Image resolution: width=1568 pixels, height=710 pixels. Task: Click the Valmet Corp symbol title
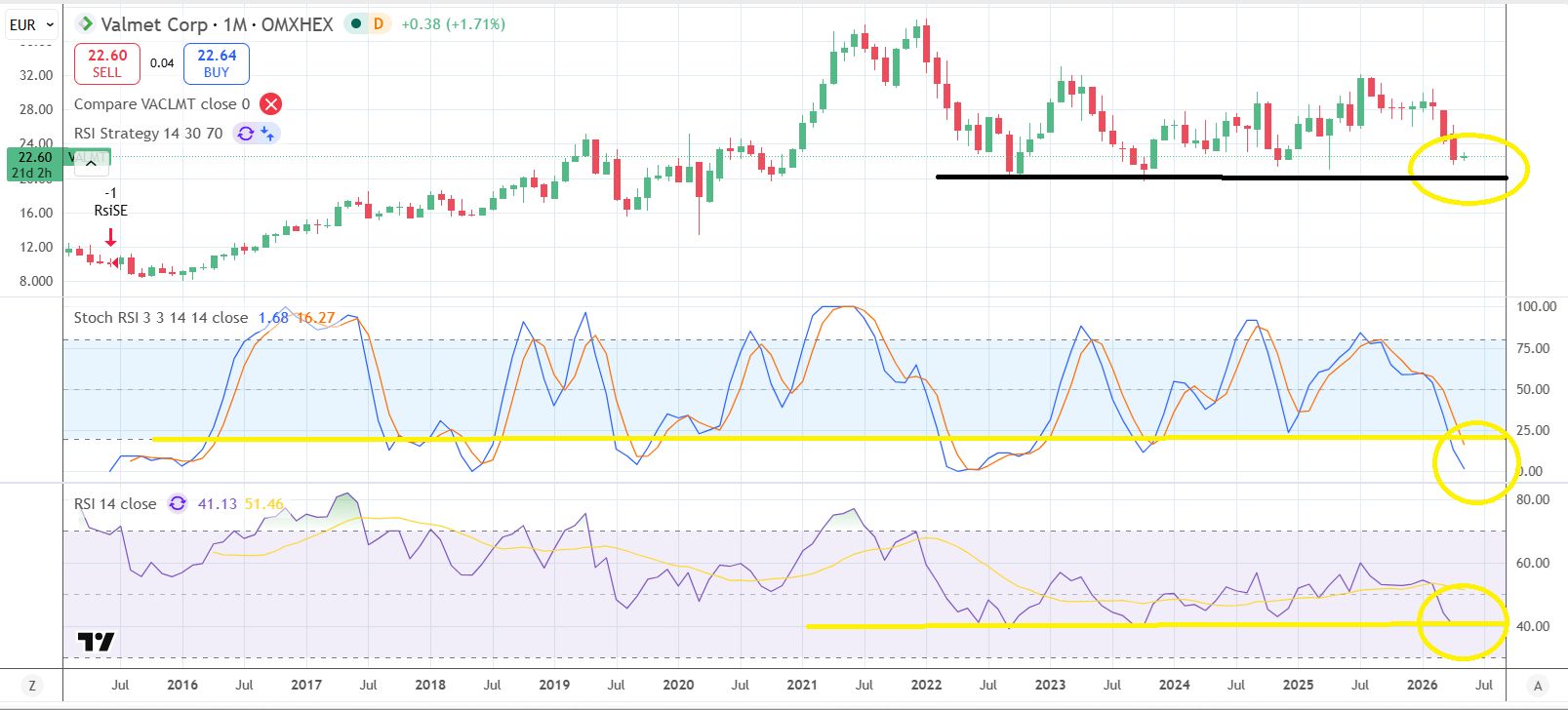coord(217,23)
